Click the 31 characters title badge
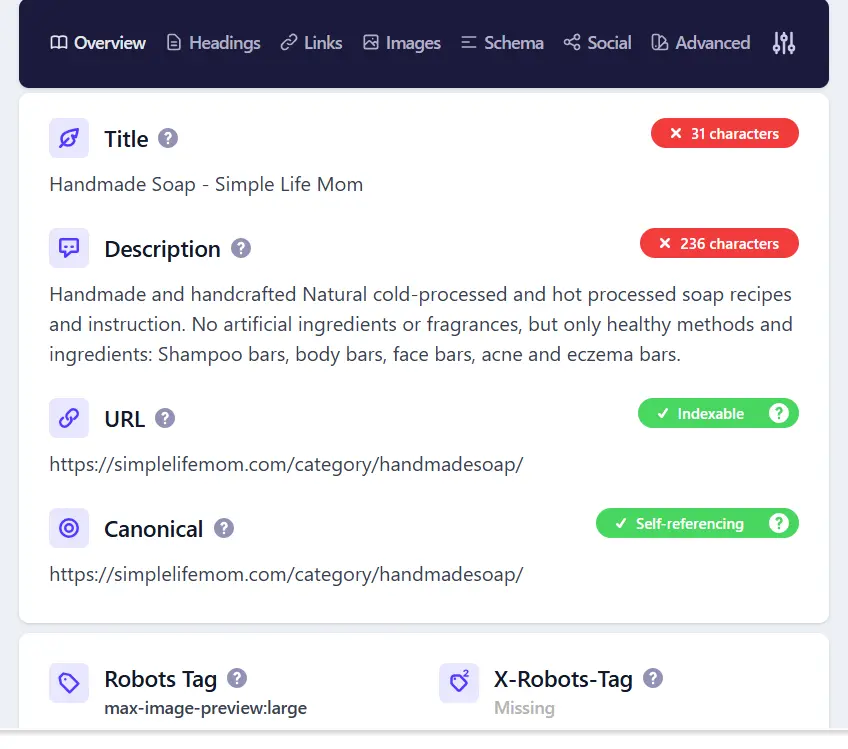Screen dimensions: 848x749 coord(725,133)
